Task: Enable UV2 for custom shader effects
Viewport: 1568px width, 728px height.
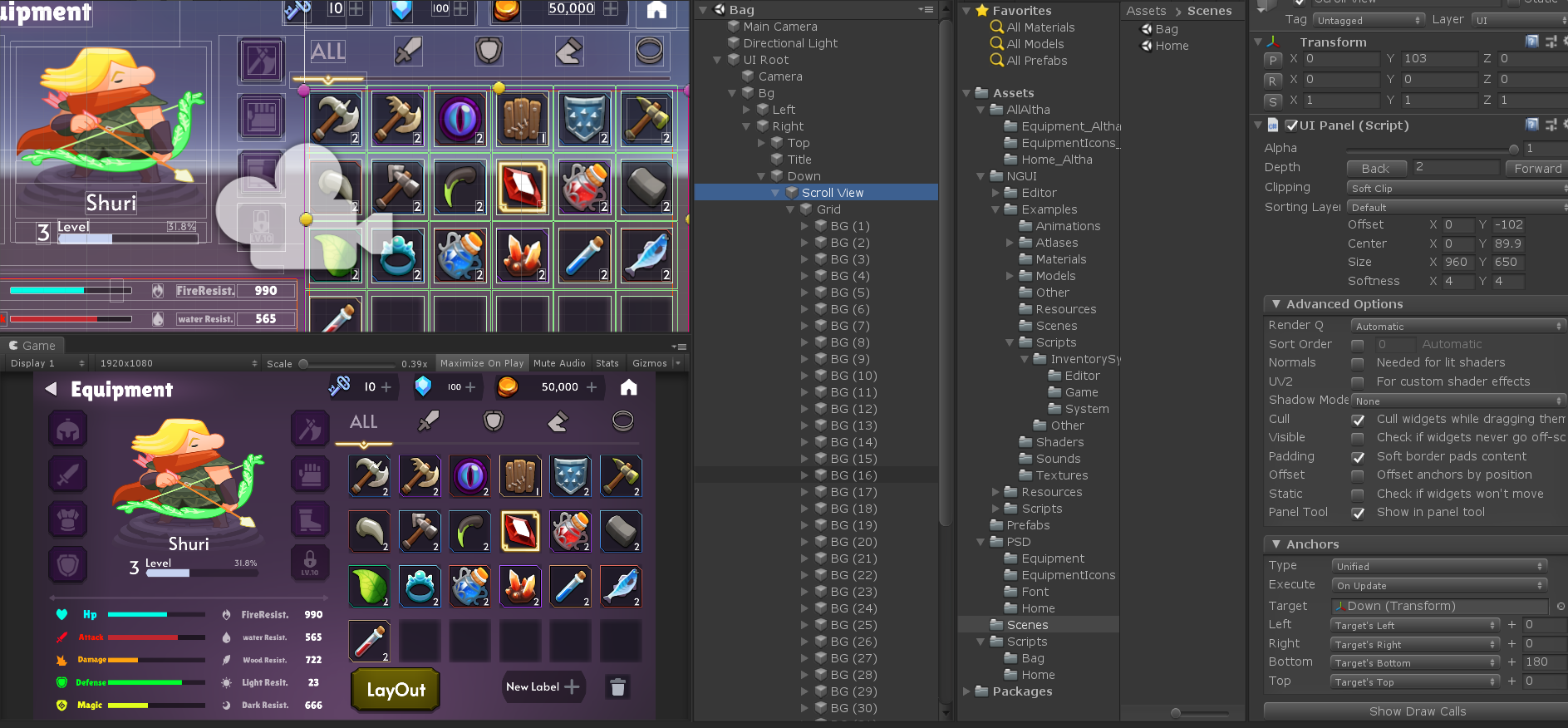Action: [x=1357, y=381]
